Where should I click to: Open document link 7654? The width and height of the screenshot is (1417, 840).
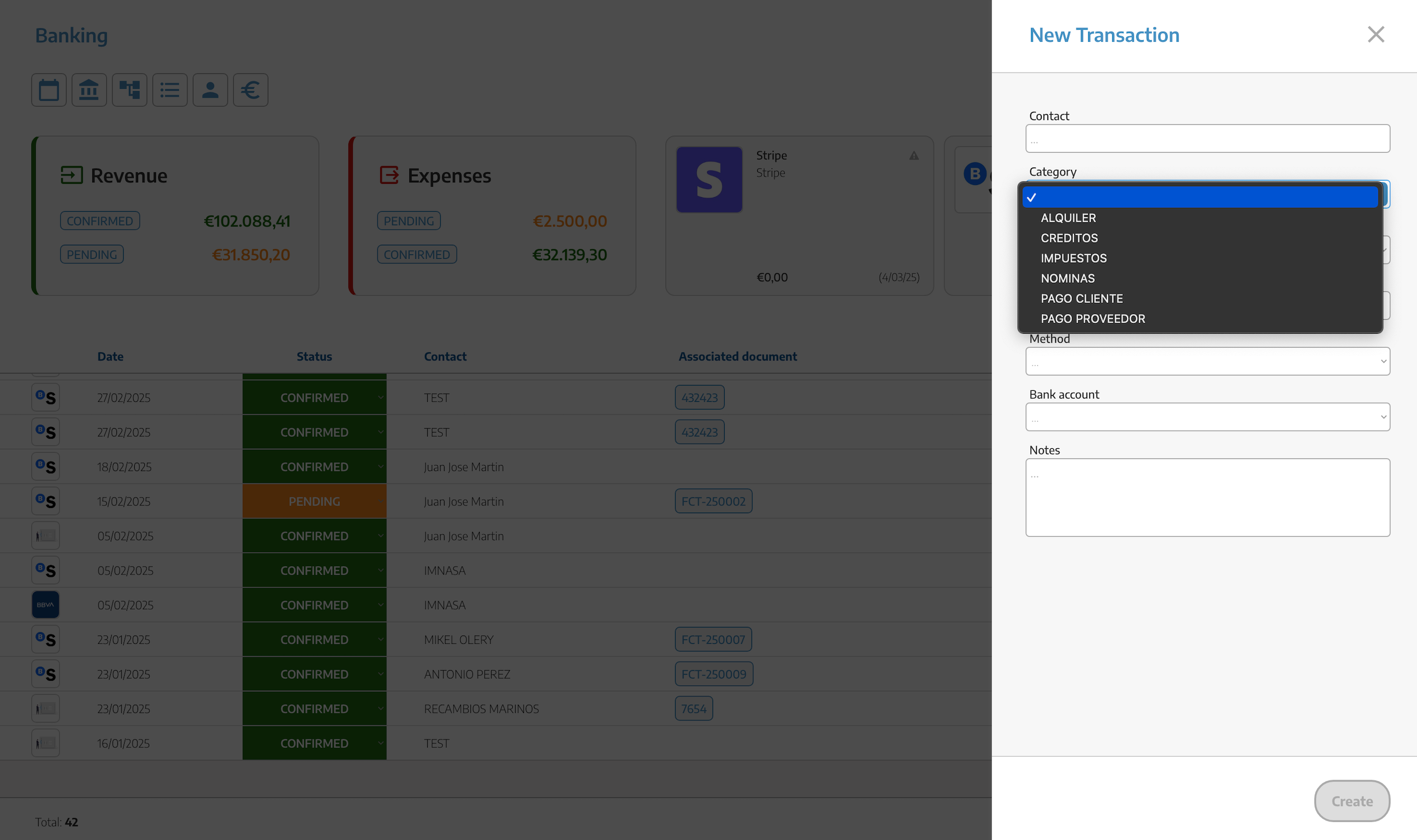(694, 709)
